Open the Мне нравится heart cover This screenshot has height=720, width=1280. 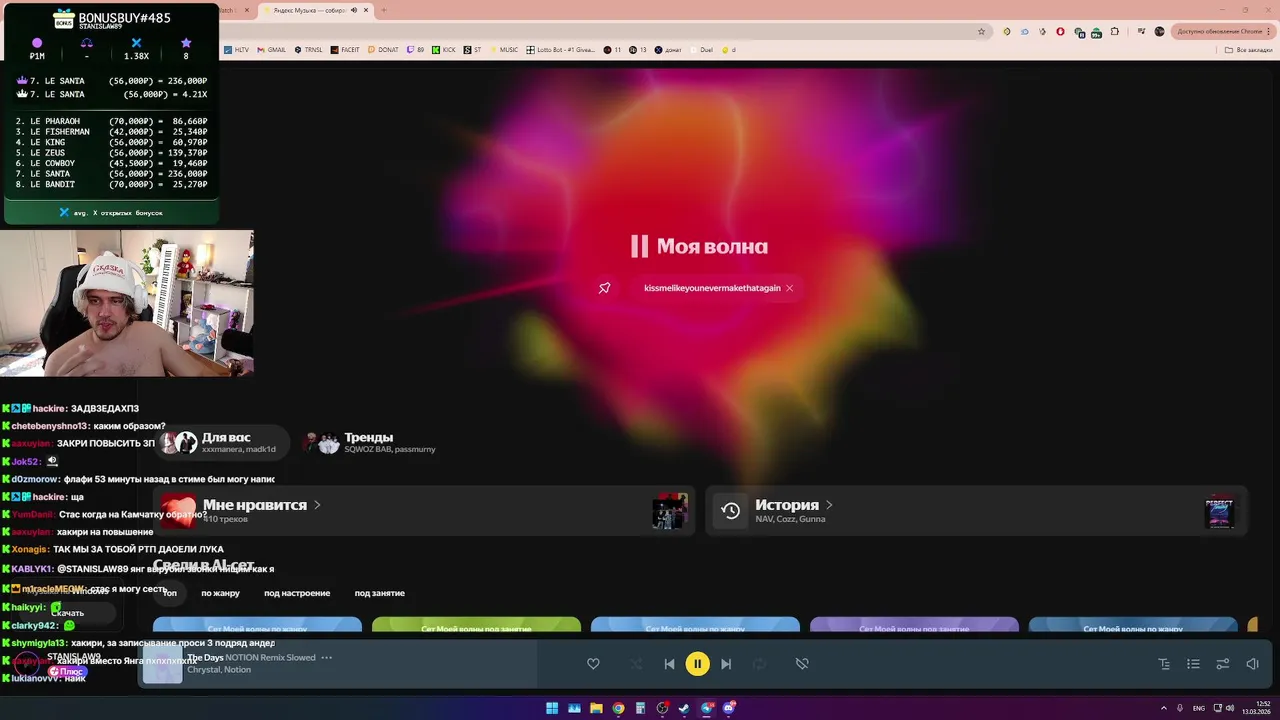tap(179, 511)
